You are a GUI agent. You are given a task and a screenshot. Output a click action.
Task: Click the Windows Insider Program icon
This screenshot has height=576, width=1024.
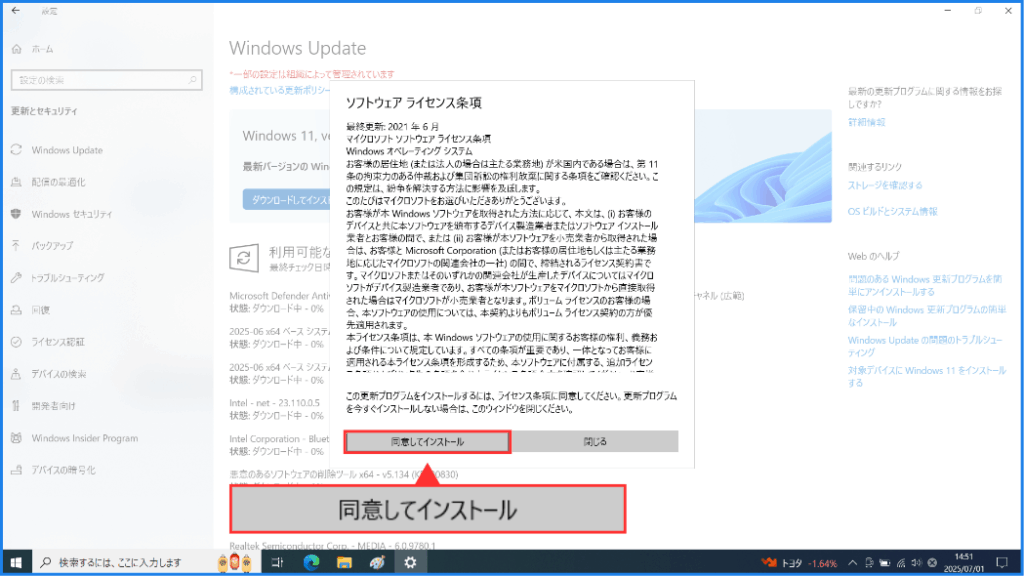click(x=16, y=438)
